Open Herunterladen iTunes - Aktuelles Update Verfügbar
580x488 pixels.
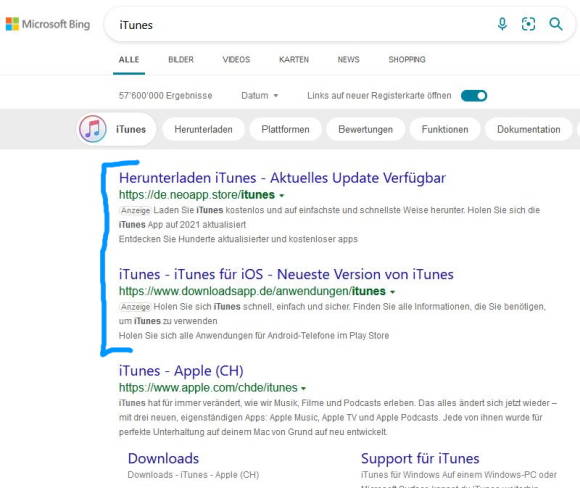[x=282, y=178]
